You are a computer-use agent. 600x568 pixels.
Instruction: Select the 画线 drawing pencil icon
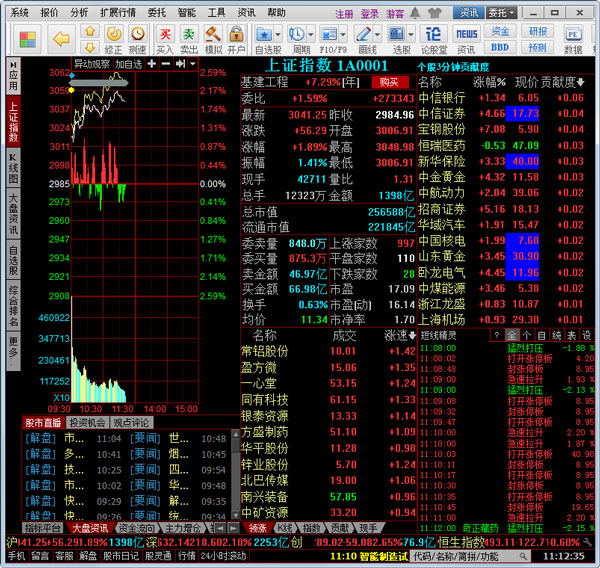363,34
